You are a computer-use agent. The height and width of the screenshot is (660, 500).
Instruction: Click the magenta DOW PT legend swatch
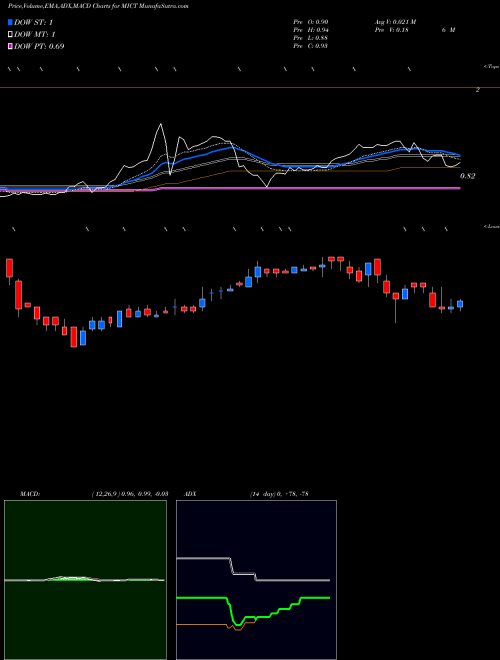10,46
